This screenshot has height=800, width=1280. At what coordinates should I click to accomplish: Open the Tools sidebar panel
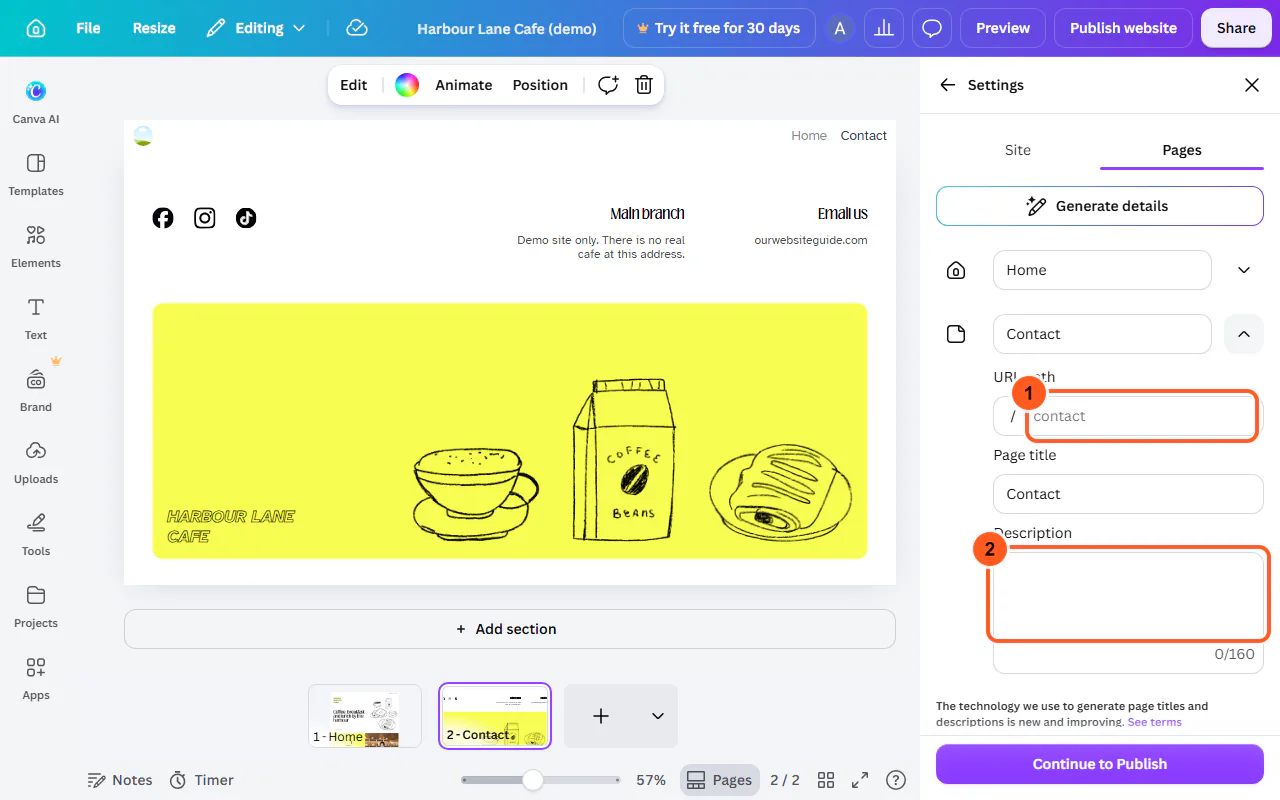click(x=36, y=534)
